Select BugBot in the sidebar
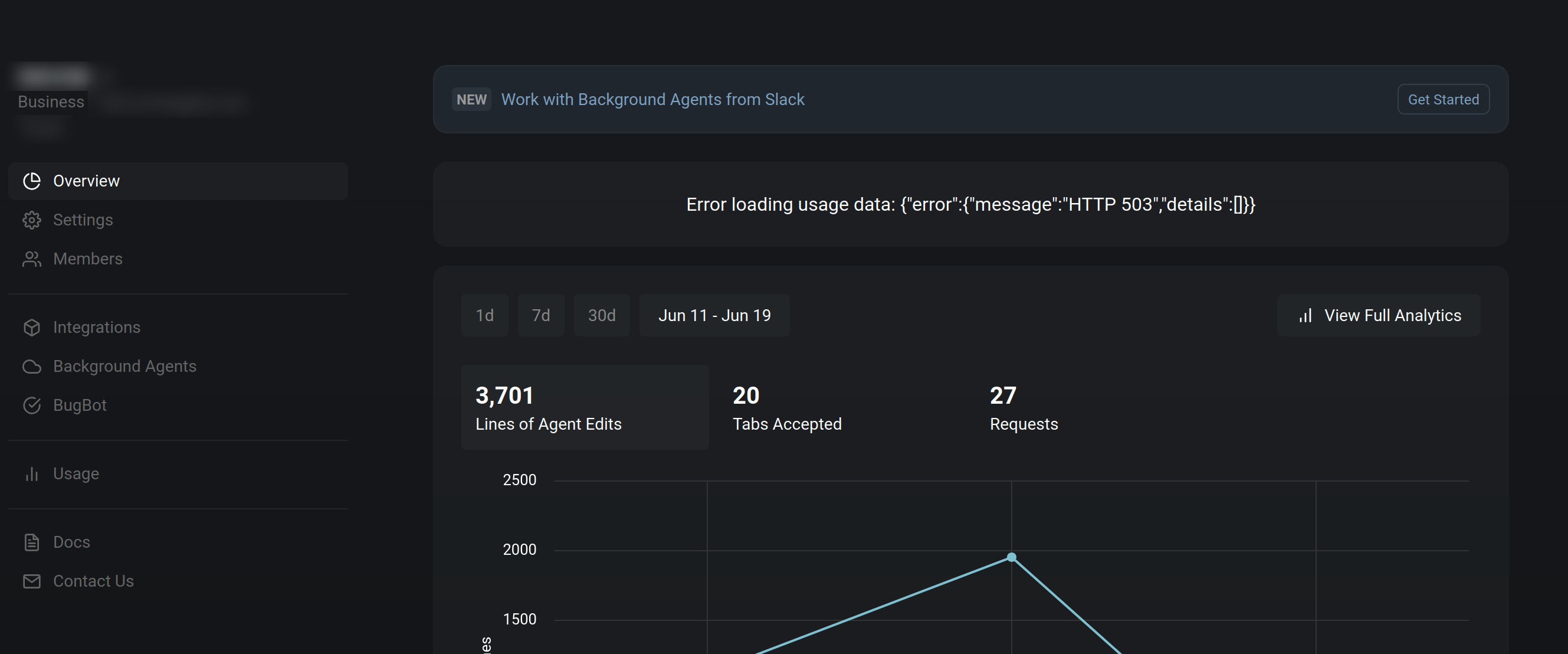Screen dimensions: 1568x654 178,406
